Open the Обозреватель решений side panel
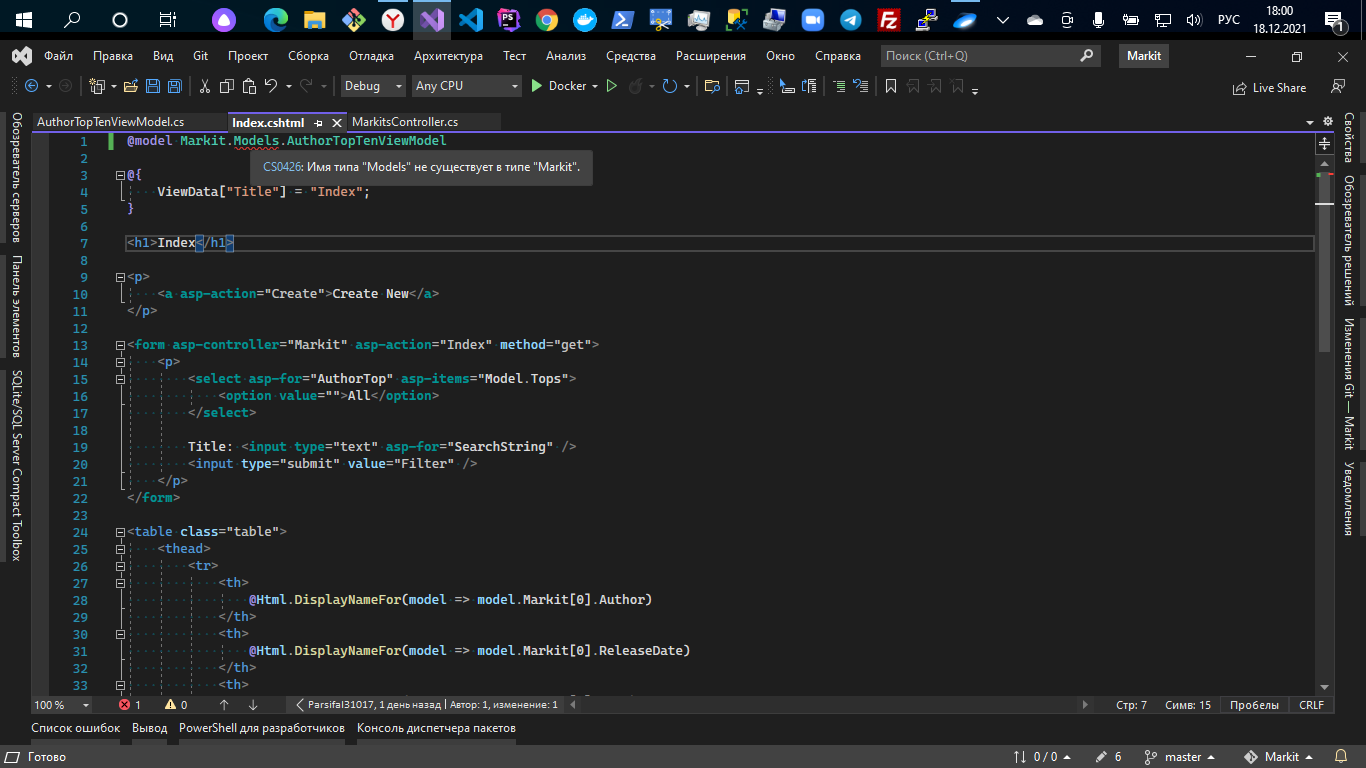 (x=1348, y=241)
